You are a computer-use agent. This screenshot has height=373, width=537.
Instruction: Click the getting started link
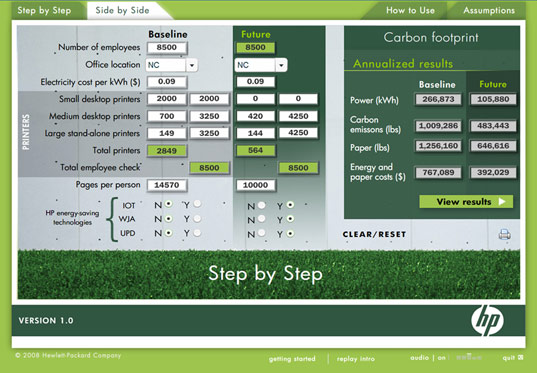click(292, 359)
